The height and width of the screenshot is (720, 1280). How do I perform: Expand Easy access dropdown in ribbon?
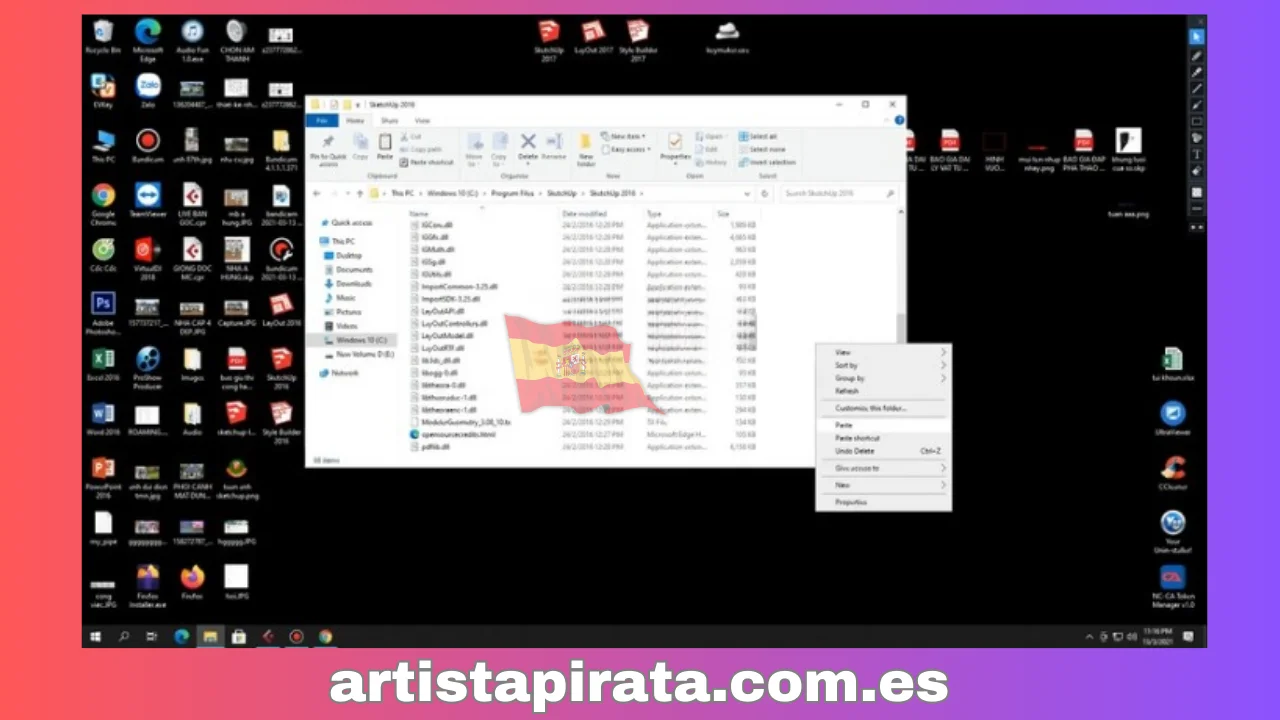[625, 149]
